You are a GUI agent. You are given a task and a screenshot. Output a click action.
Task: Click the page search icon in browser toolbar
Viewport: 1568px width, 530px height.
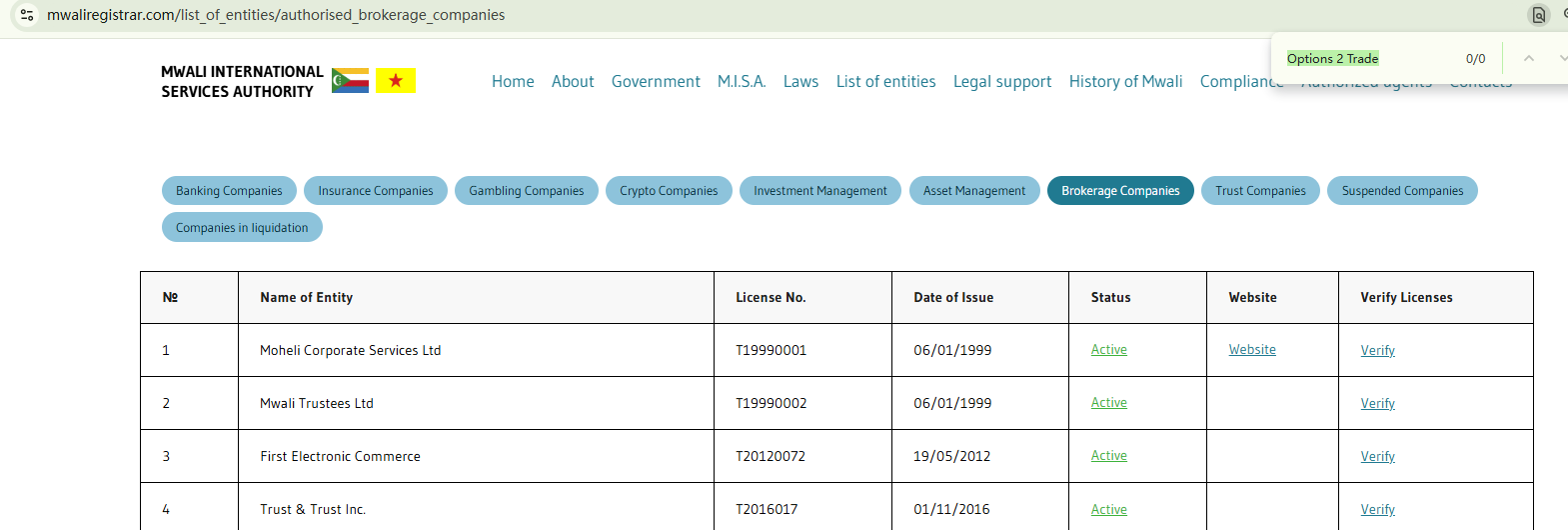tap(1539, 15)
